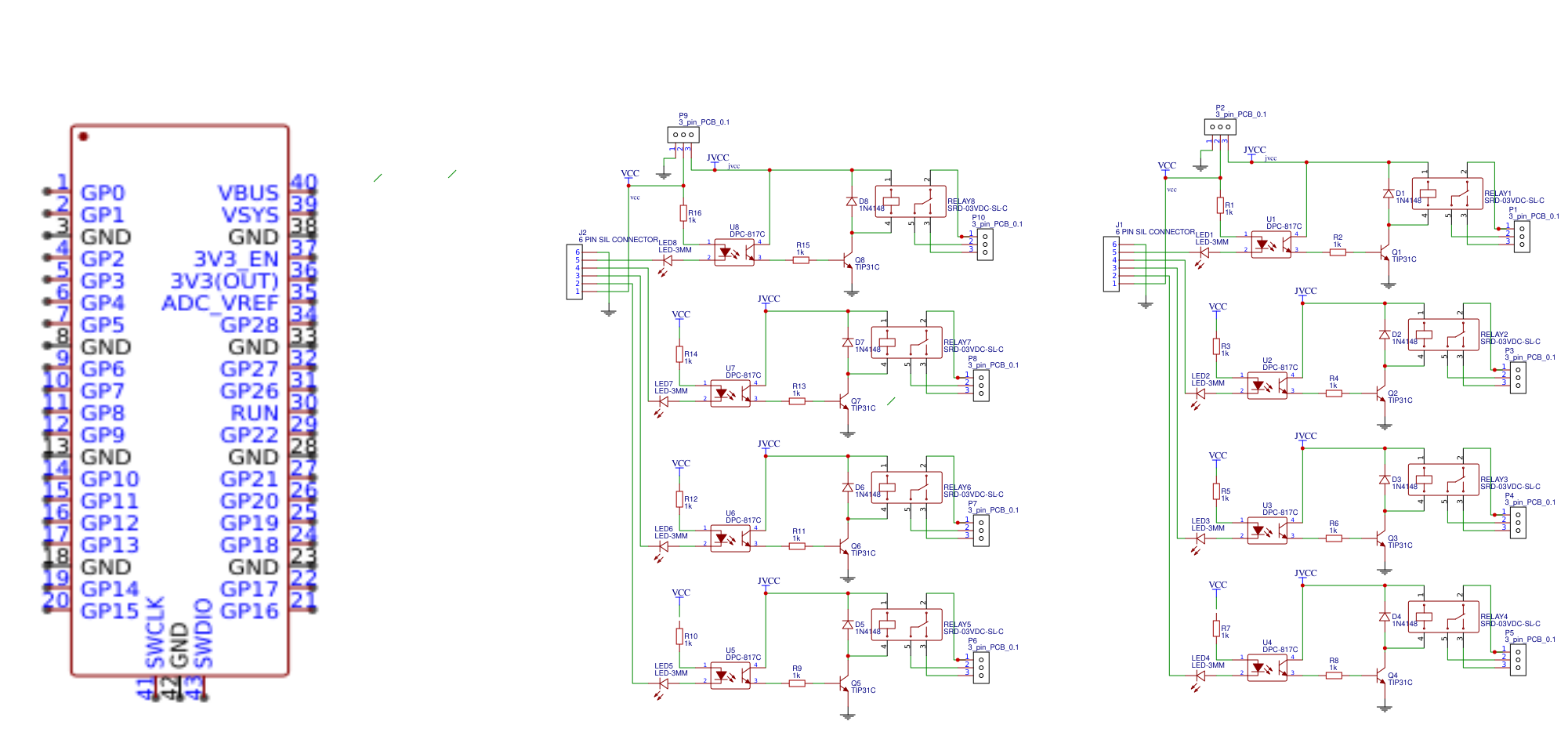The image size is (1568, 732).
Task: Select resistor R15 symbol
Action: point(801,260)
